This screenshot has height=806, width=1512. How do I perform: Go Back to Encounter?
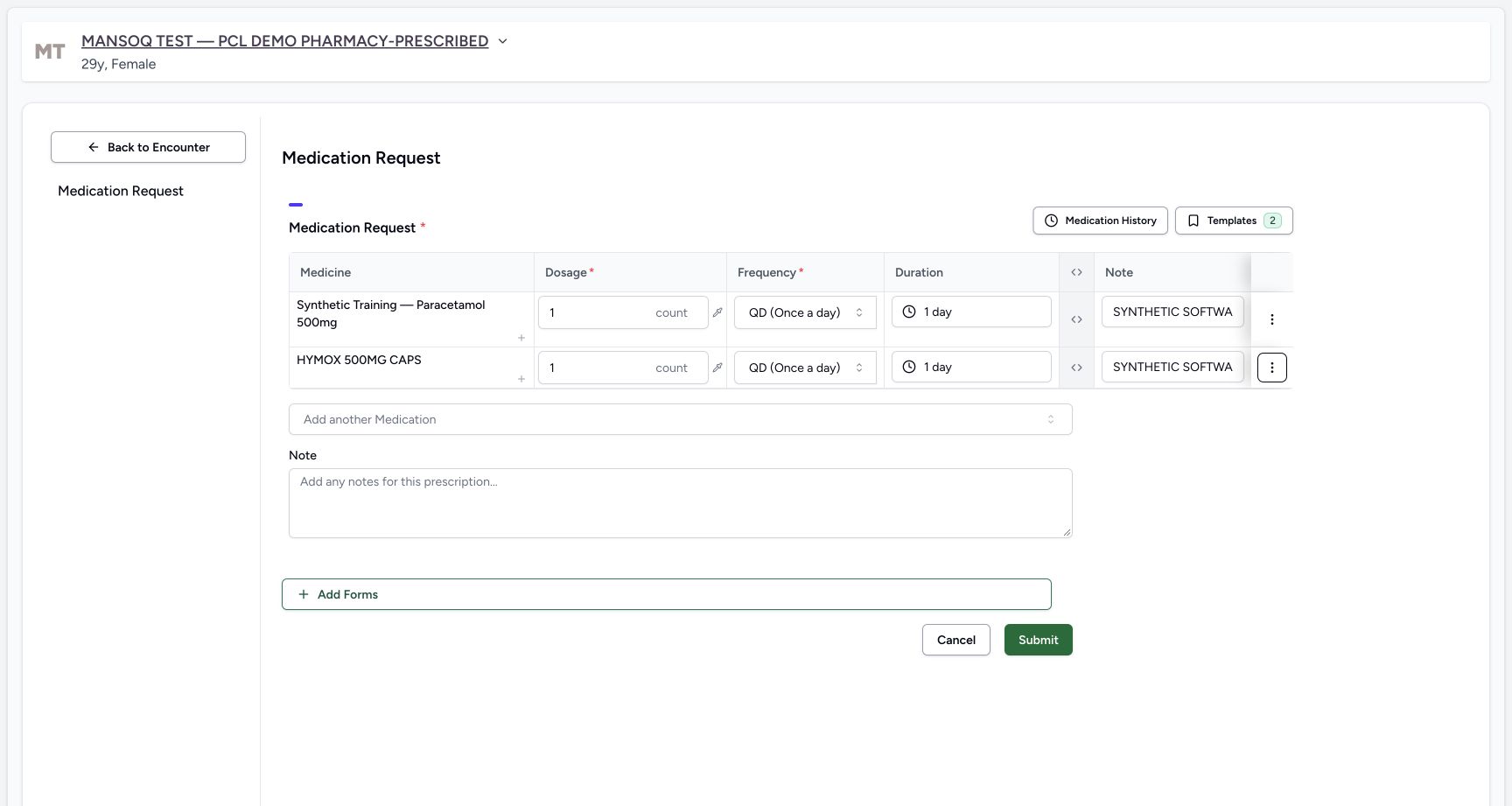click(148, 147)
